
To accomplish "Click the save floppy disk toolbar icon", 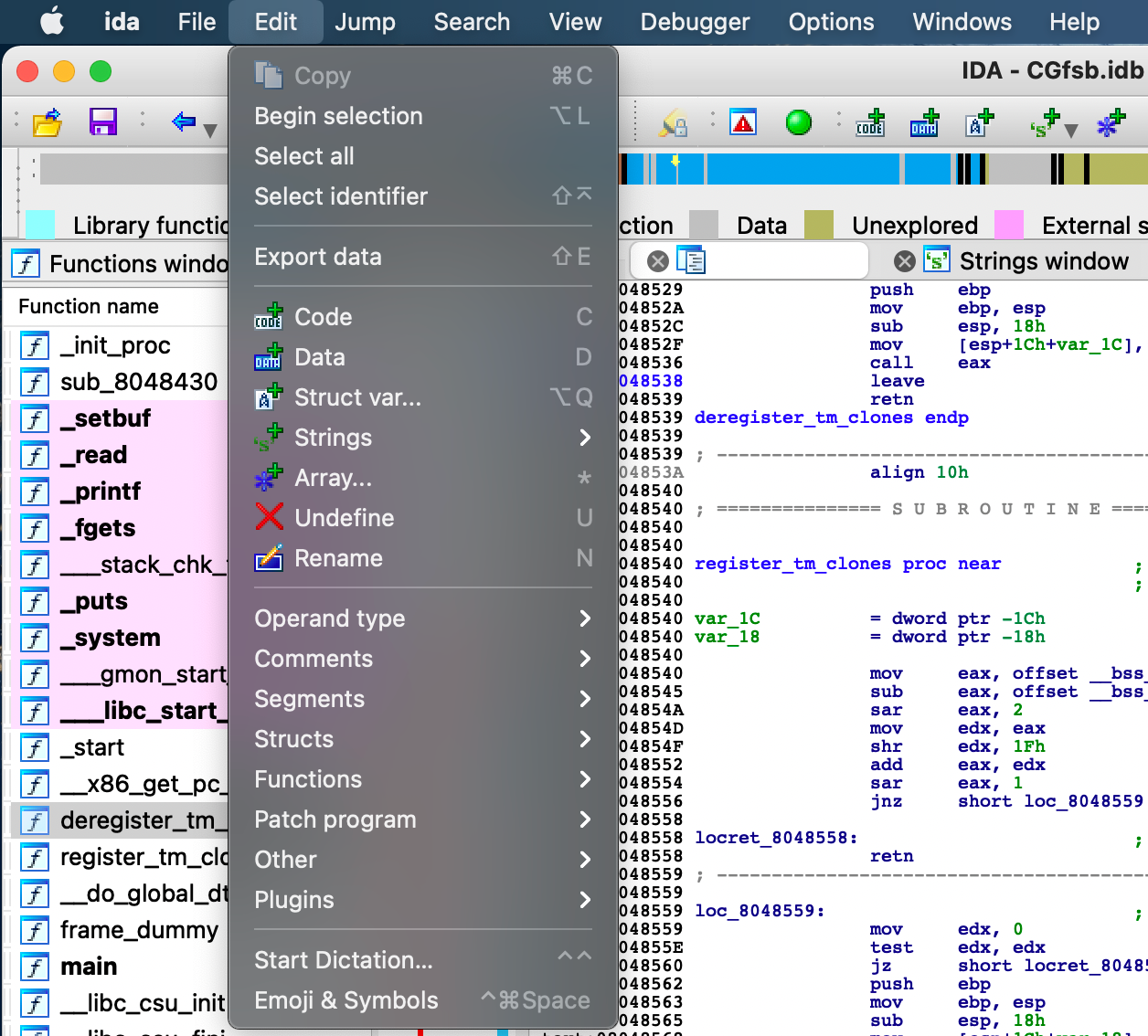I will [103, 122].
